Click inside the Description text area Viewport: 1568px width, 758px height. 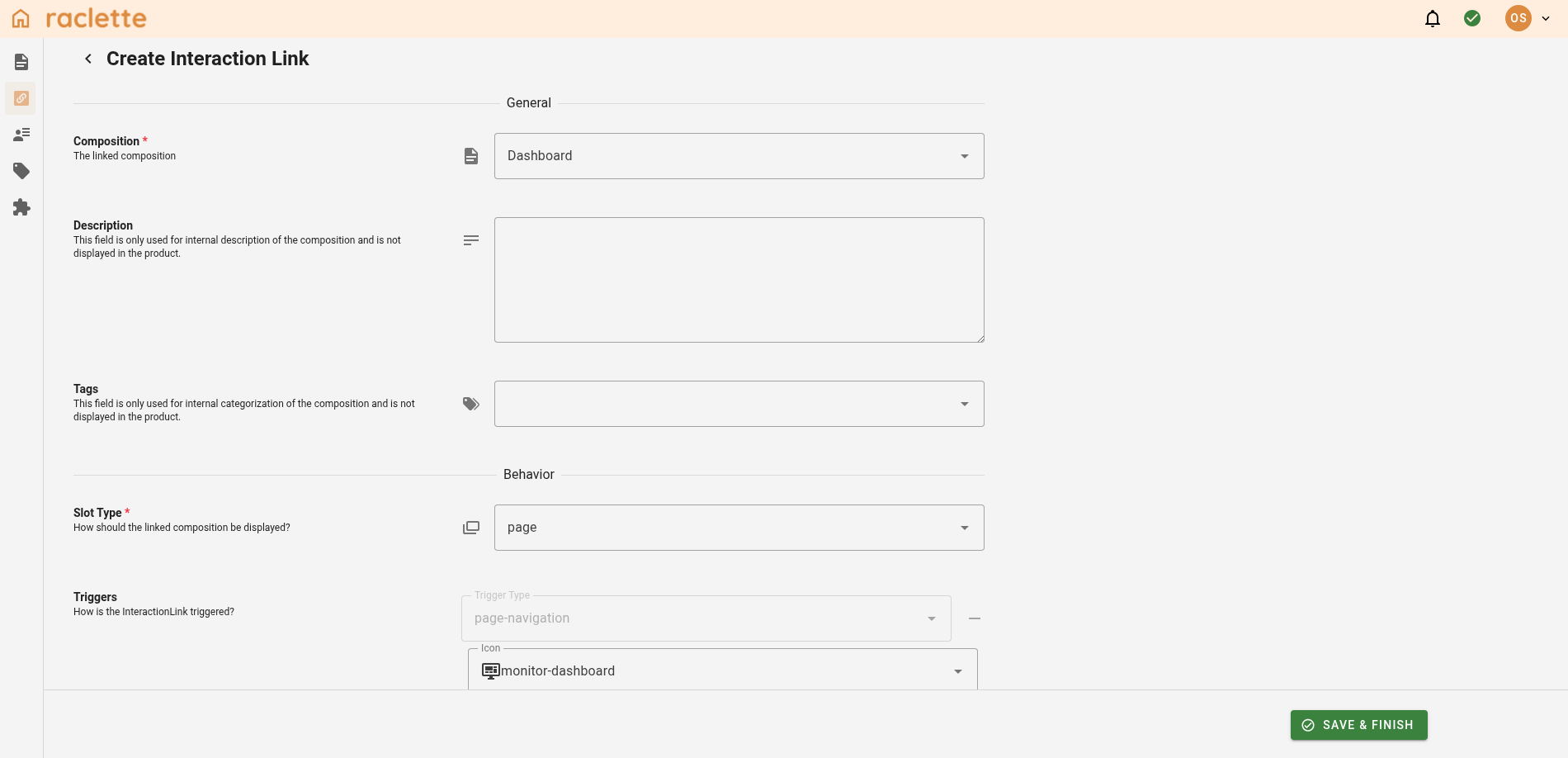coord(739,279)
